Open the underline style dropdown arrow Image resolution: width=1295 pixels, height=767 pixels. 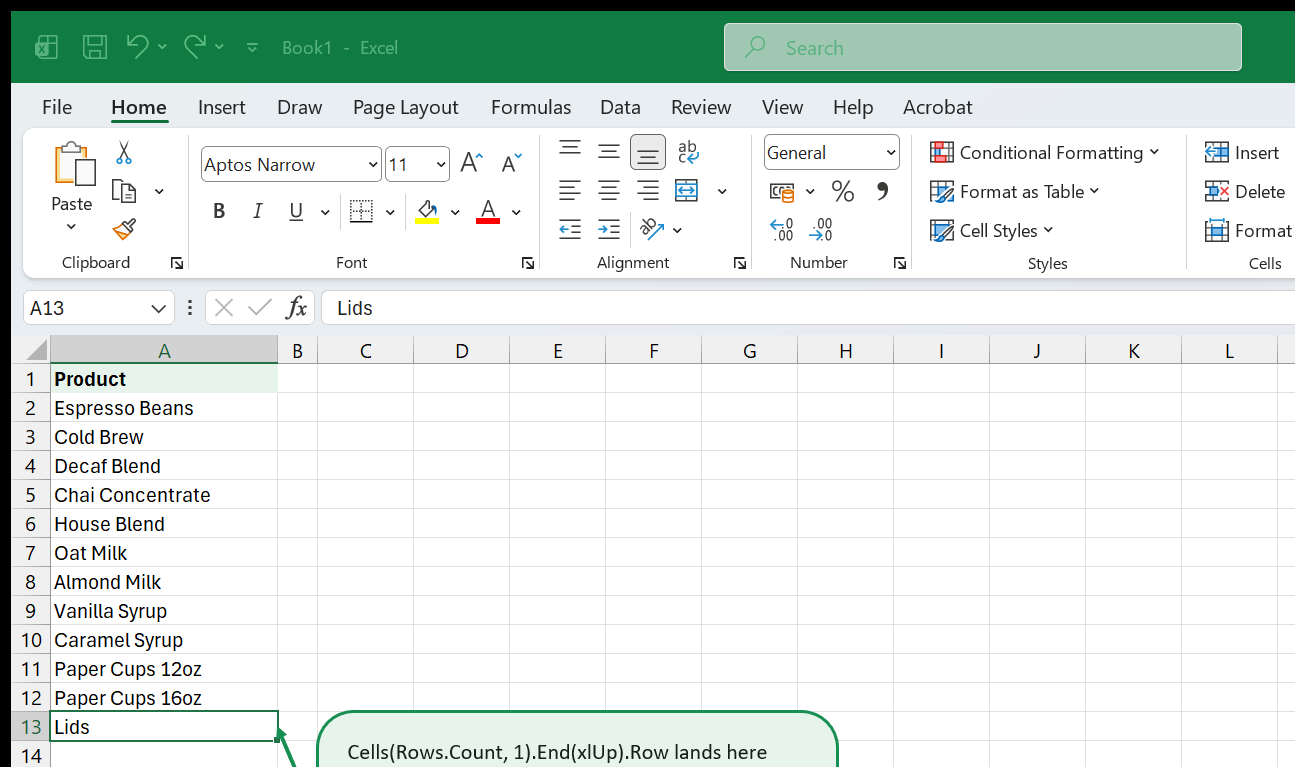(325, 212)
